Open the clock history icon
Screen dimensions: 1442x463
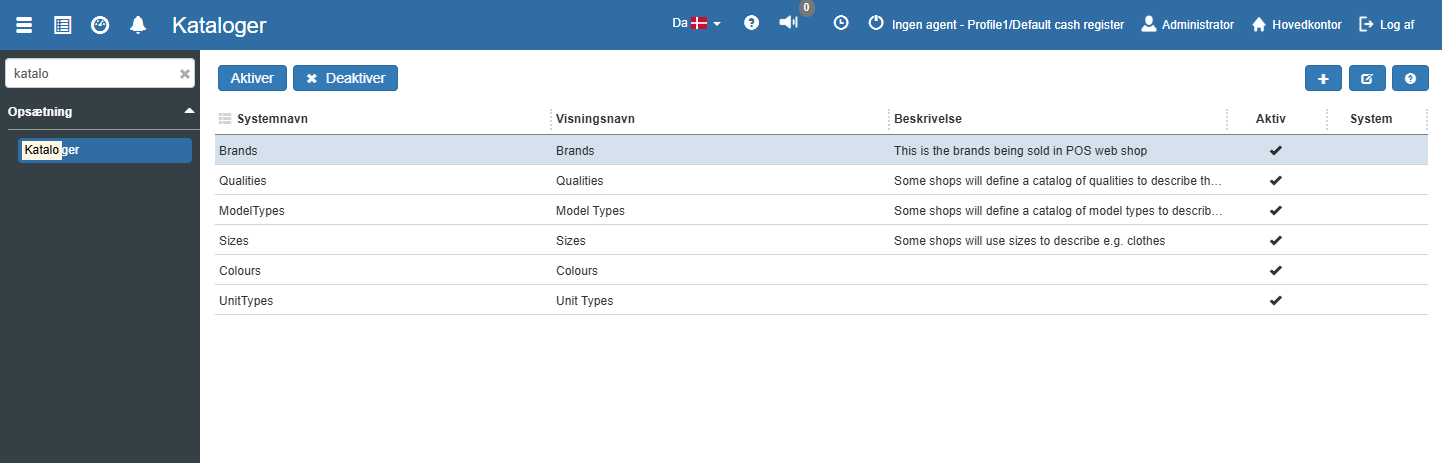pyautogui.click(x=841, y=23)
